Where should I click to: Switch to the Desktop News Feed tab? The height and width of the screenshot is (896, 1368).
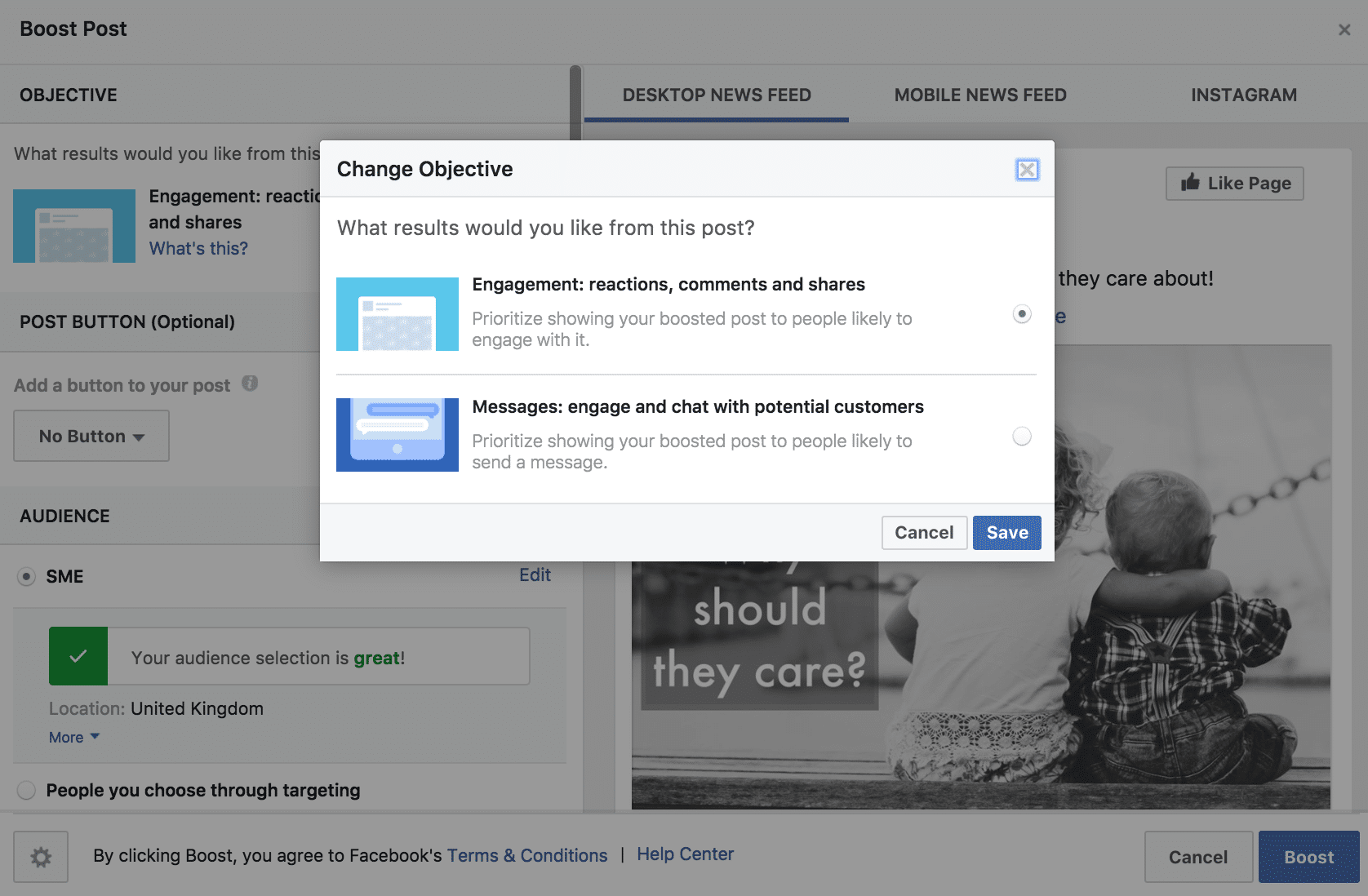[717, 95]
